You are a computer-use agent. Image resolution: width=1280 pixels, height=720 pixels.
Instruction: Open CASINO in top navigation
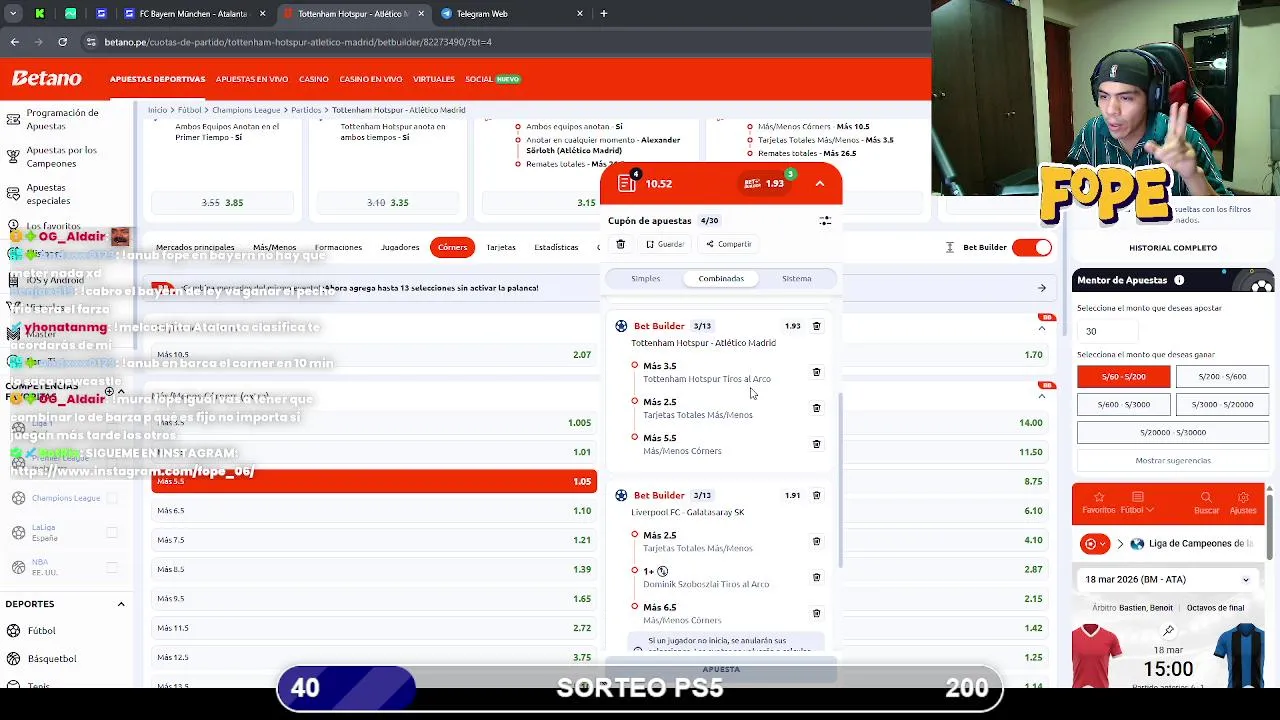pos(314,79)
